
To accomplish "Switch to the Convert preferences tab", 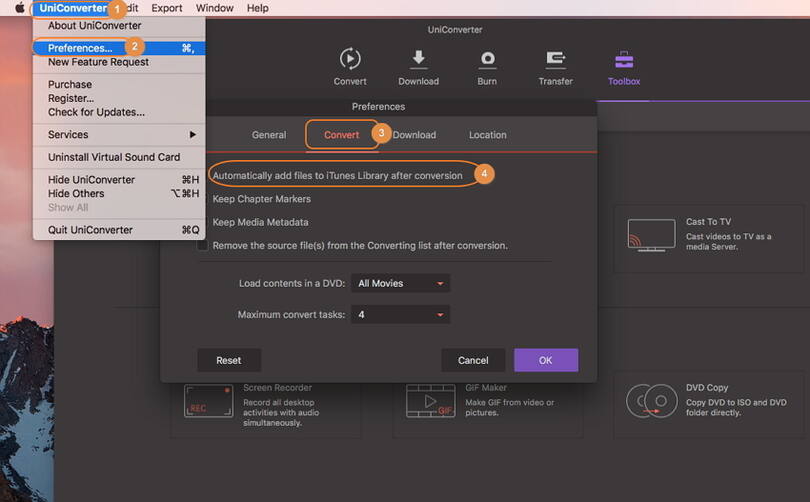I will tap(341, 135).
